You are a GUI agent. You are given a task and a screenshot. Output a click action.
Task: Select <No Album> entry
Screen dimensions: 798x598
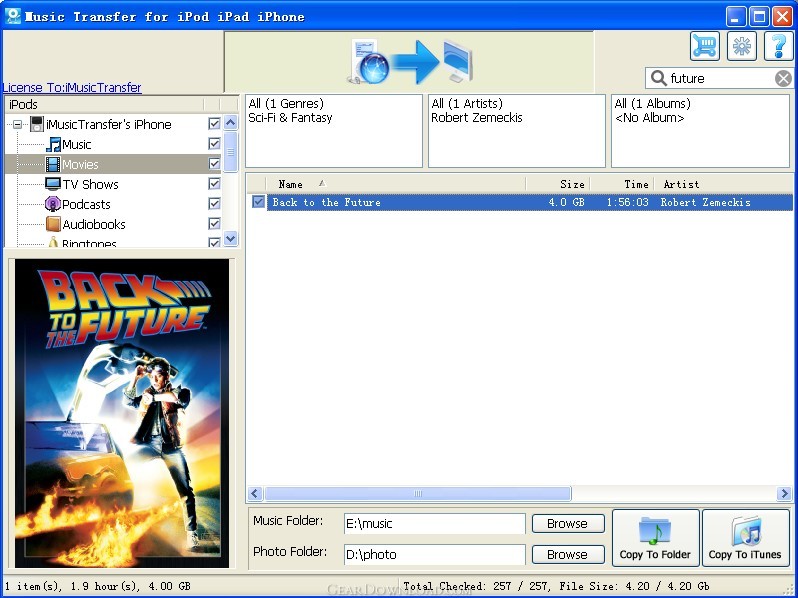click(x=649, y=118)
